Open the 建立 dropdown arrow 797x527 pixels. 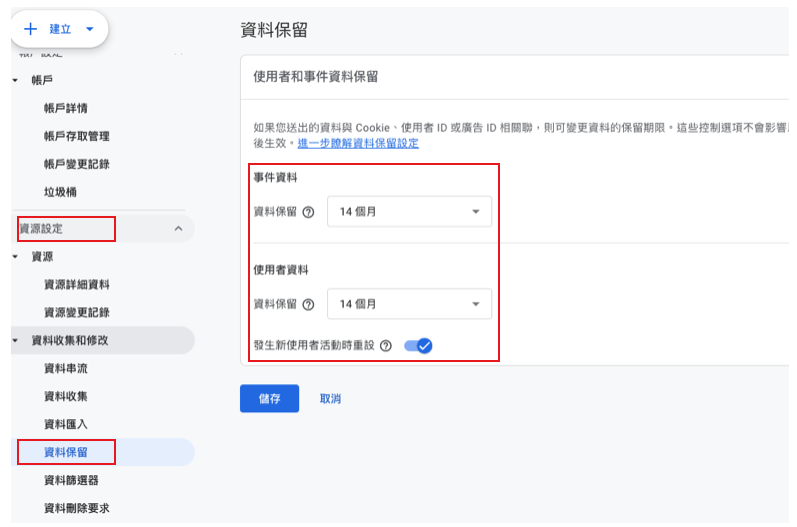pyautogui.click(x=90, y=29)
